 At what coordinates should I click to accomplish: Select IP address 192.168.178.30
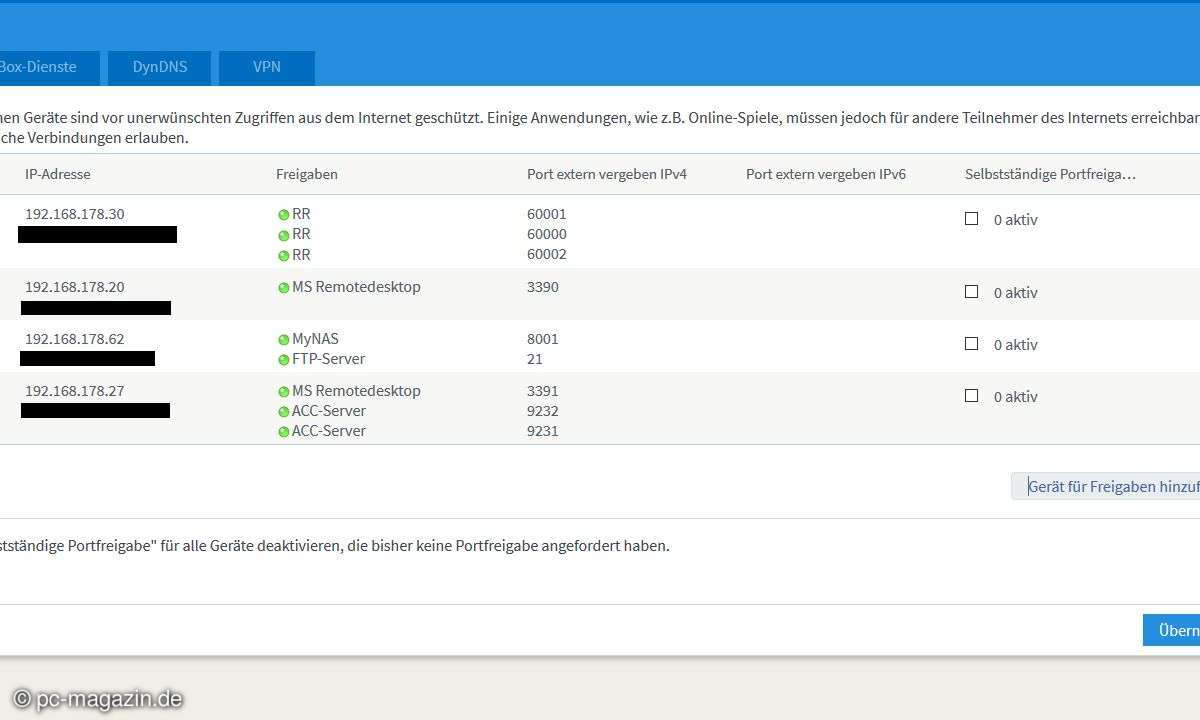(x=75, y=214)
